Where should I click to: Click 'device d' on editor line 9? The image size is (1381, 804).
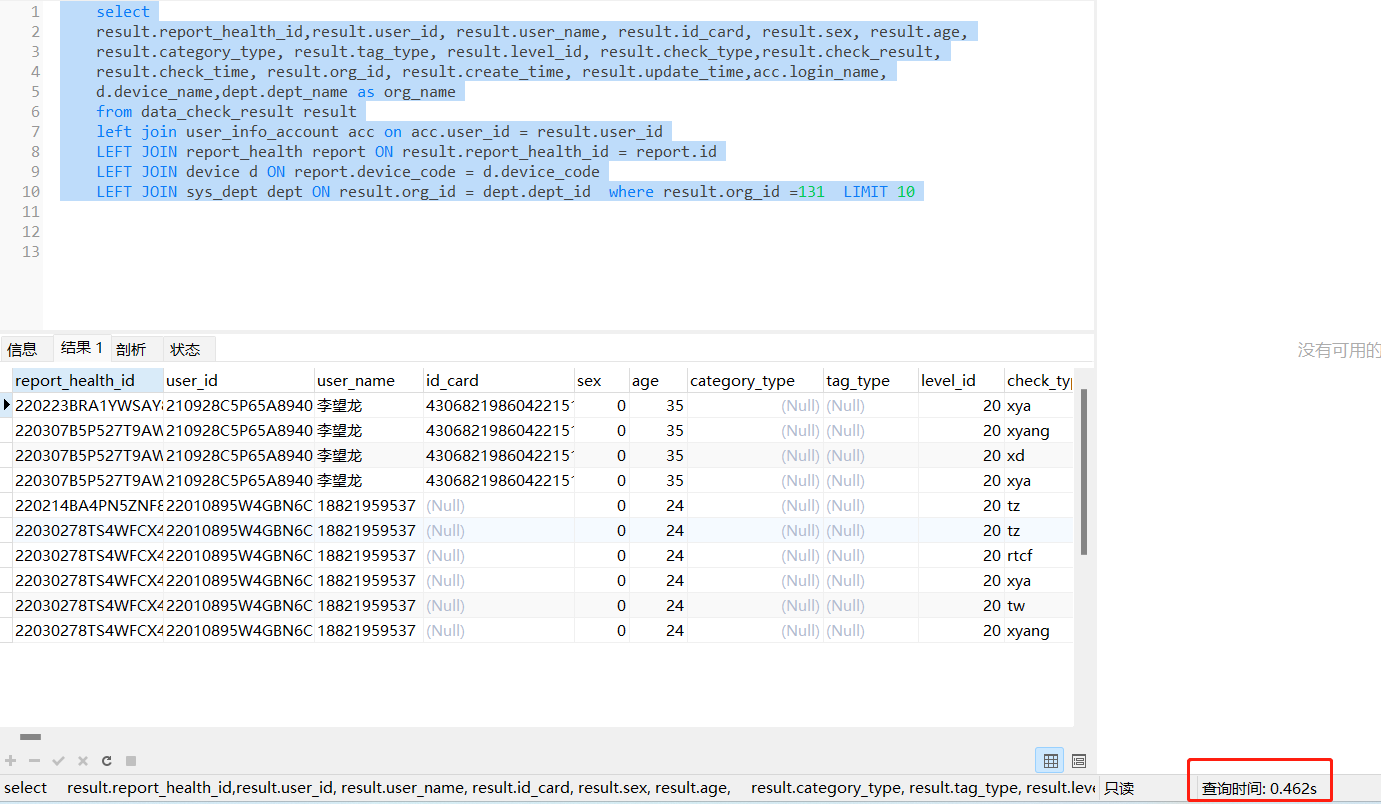[222, 172]
